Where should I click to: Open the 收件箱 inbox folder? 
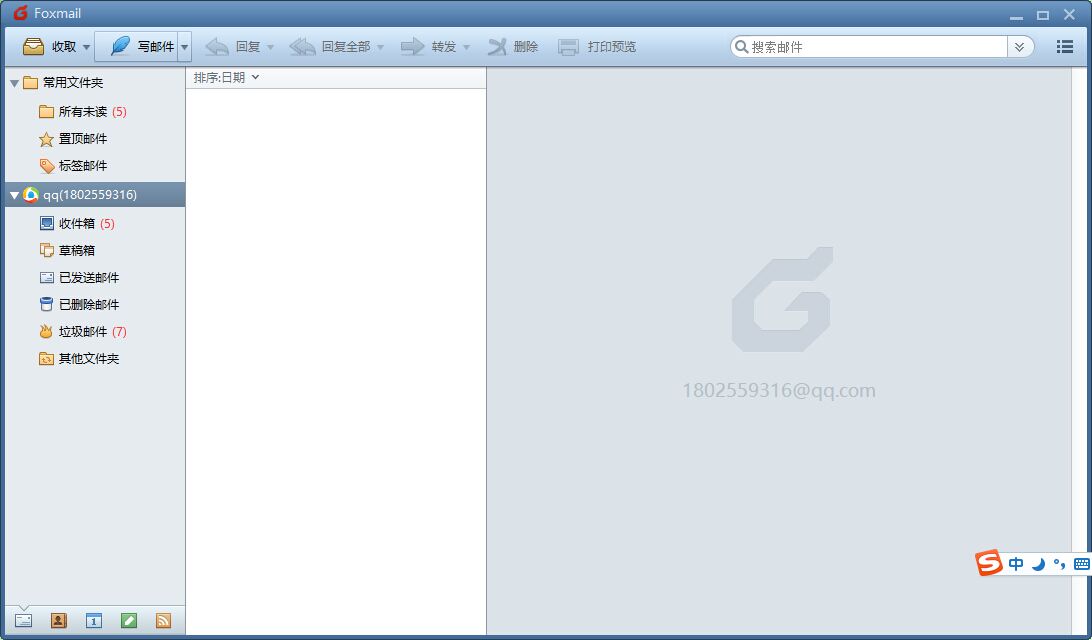tap(76, 224)
